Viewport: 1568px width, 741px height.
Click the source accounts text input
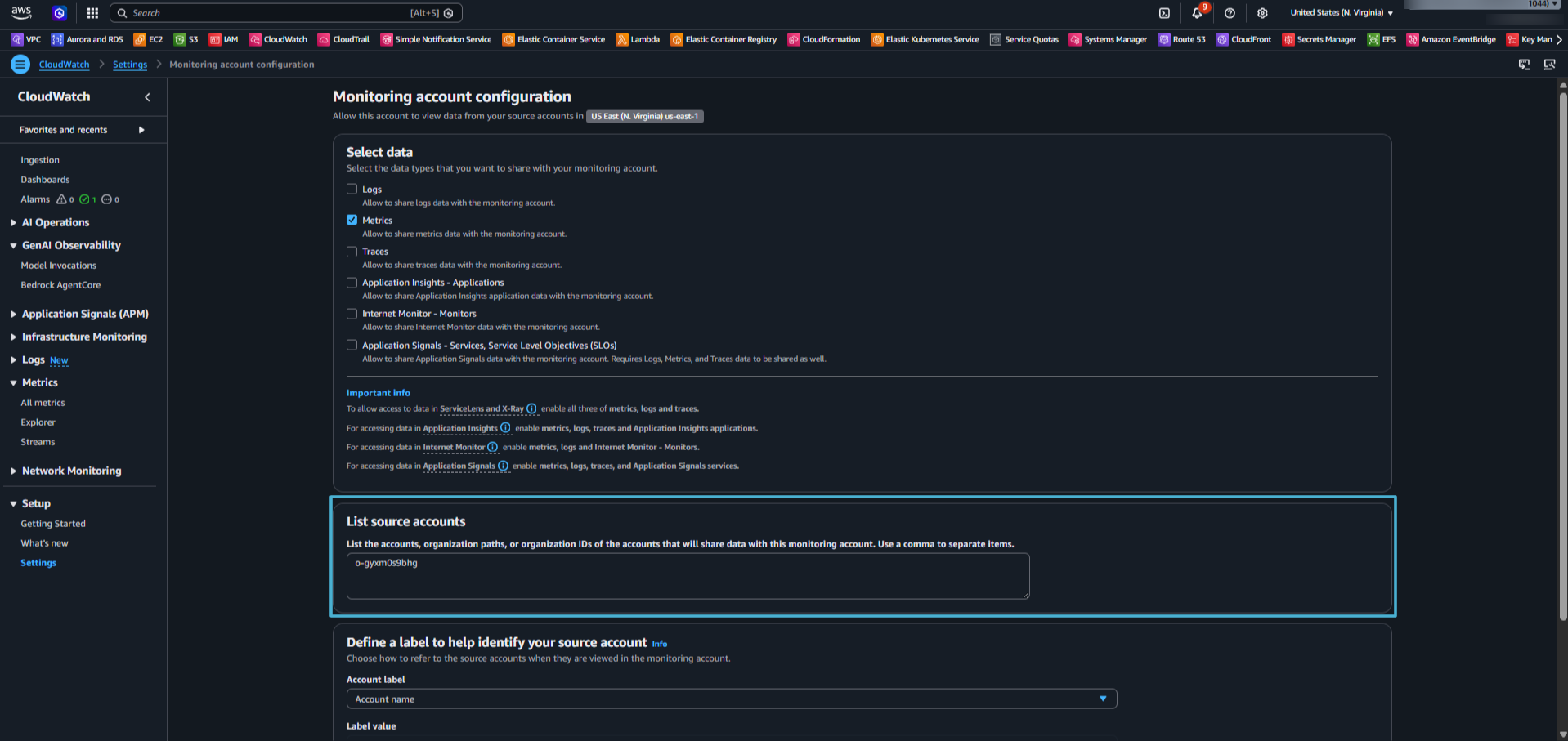[x=688, y=576]
